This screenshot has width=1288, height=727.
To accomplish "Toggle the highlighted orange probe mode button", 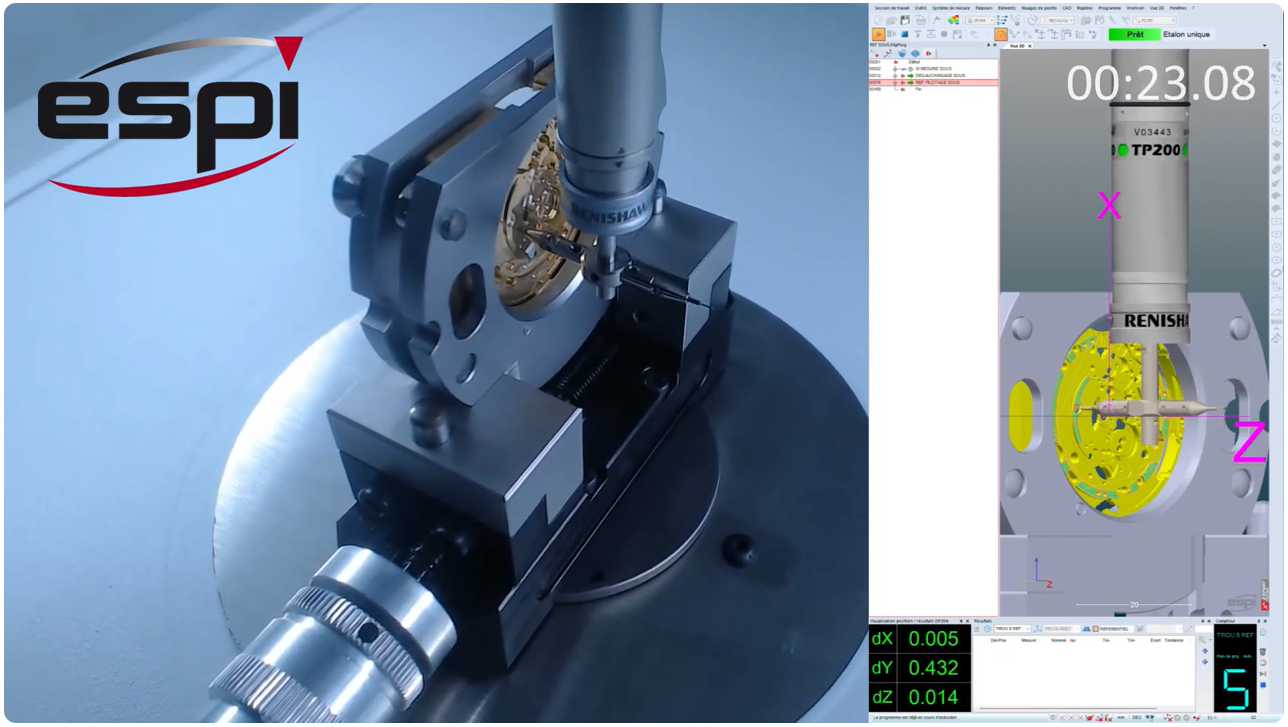I will [1000, 34].
